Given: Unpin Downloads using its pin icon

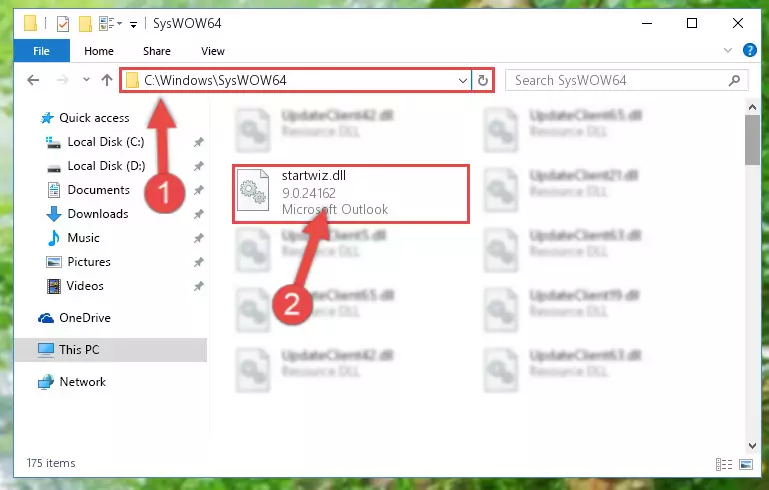Looking at the screenshot, I should click(198, 214).
